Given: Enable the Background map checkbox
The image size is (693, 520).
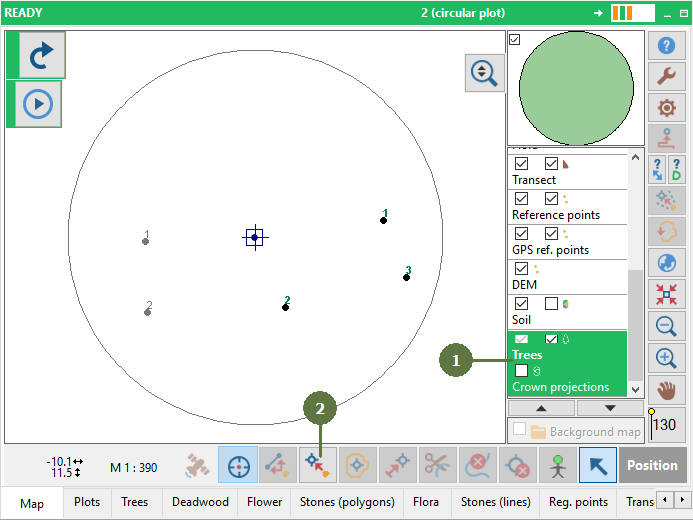Looking at the screenshot, I should [x=520, y=429].
